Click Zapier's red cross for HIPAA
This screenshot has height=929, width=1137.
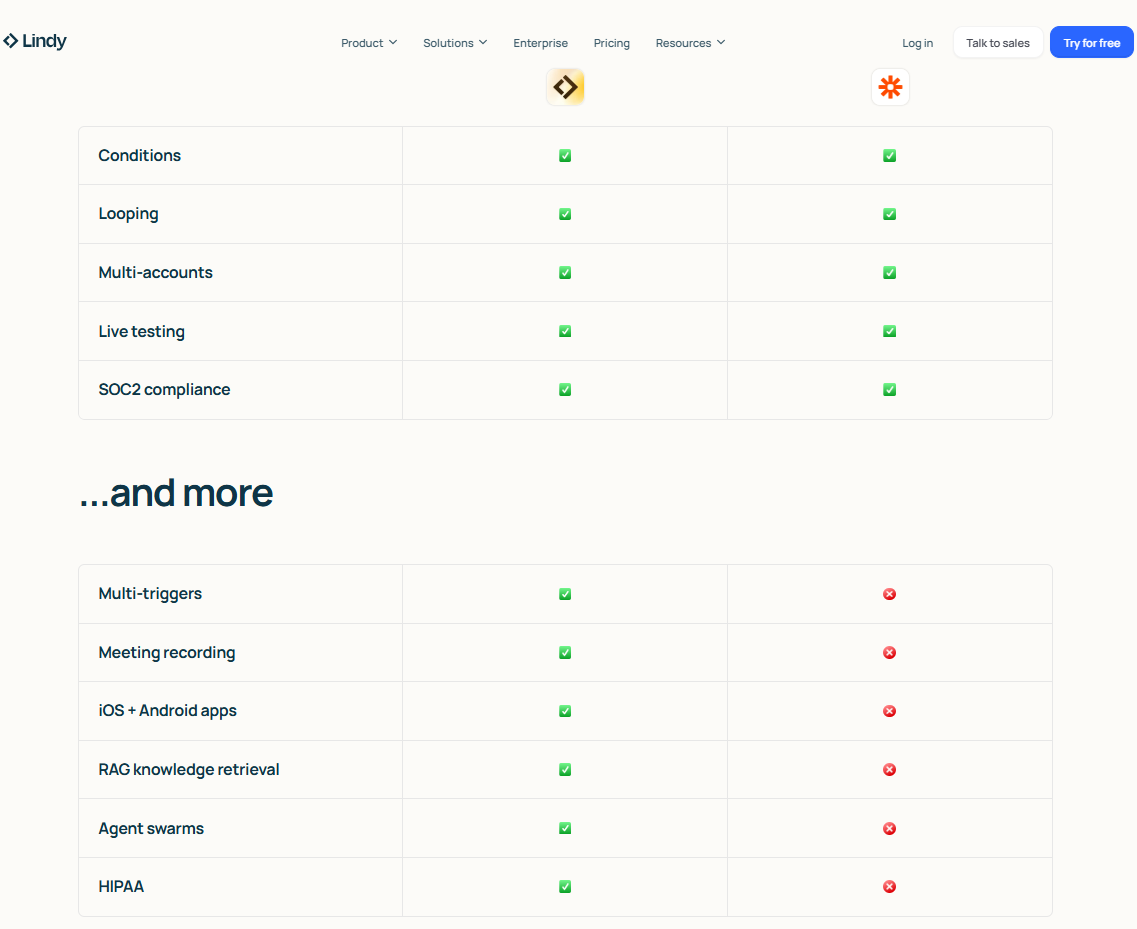click(x=890, y=886)
